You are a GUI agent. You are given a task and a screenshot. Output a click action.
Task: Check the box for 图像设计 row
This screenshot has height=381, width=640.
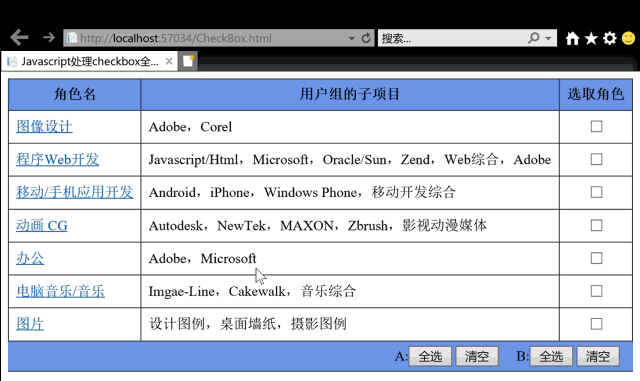click(x=596, y=127)
